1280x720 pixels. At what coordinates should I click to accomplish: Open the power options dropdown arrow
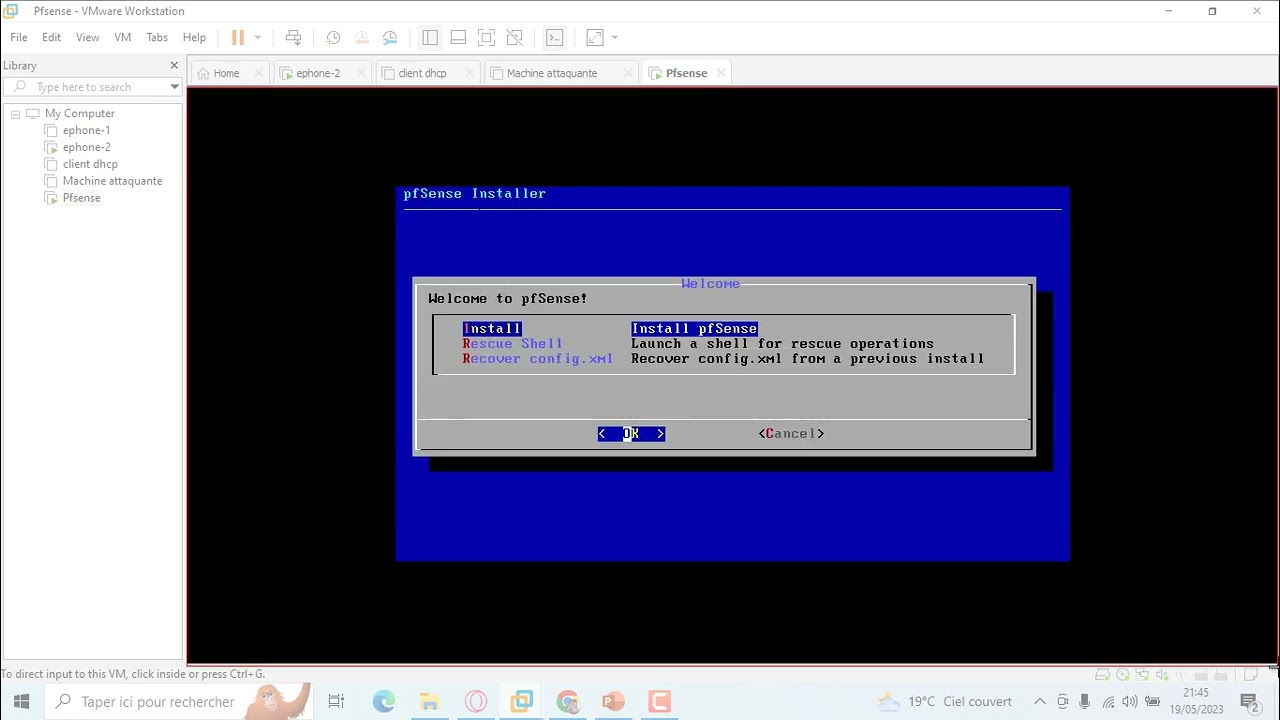click(x=257, y=37)
